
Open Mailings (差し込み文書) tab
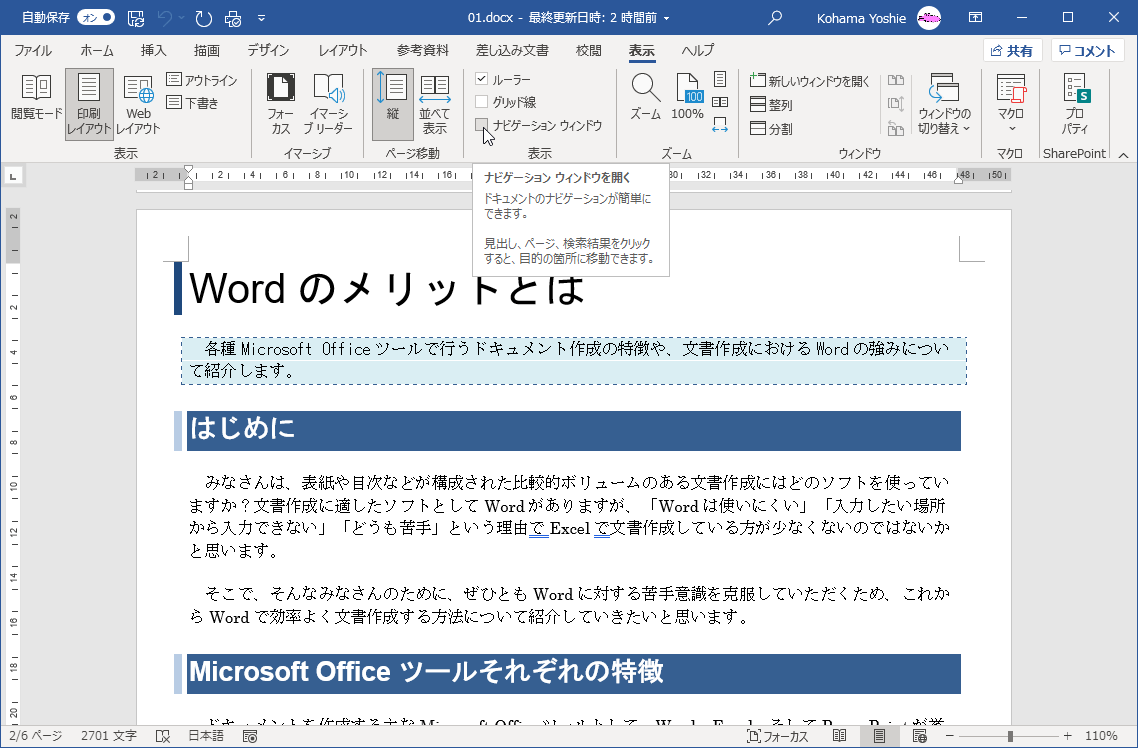click(x=512, y=50)
